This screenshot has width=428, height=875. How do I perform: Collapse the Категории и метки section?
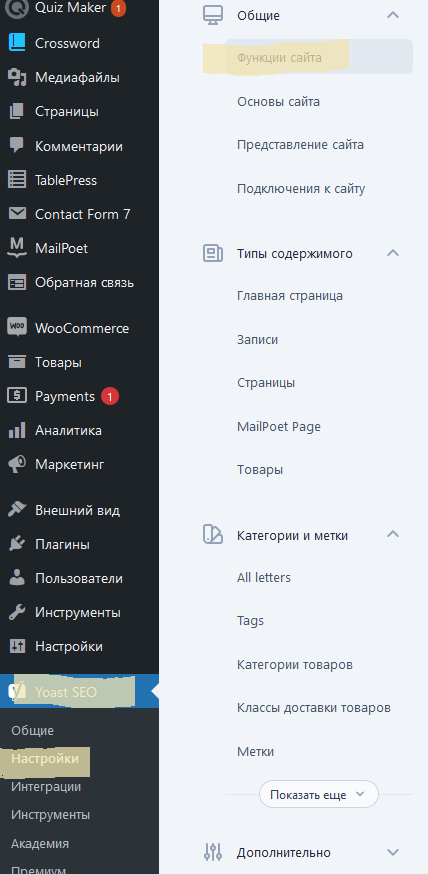pyautogui.click(x=393, y=535)
